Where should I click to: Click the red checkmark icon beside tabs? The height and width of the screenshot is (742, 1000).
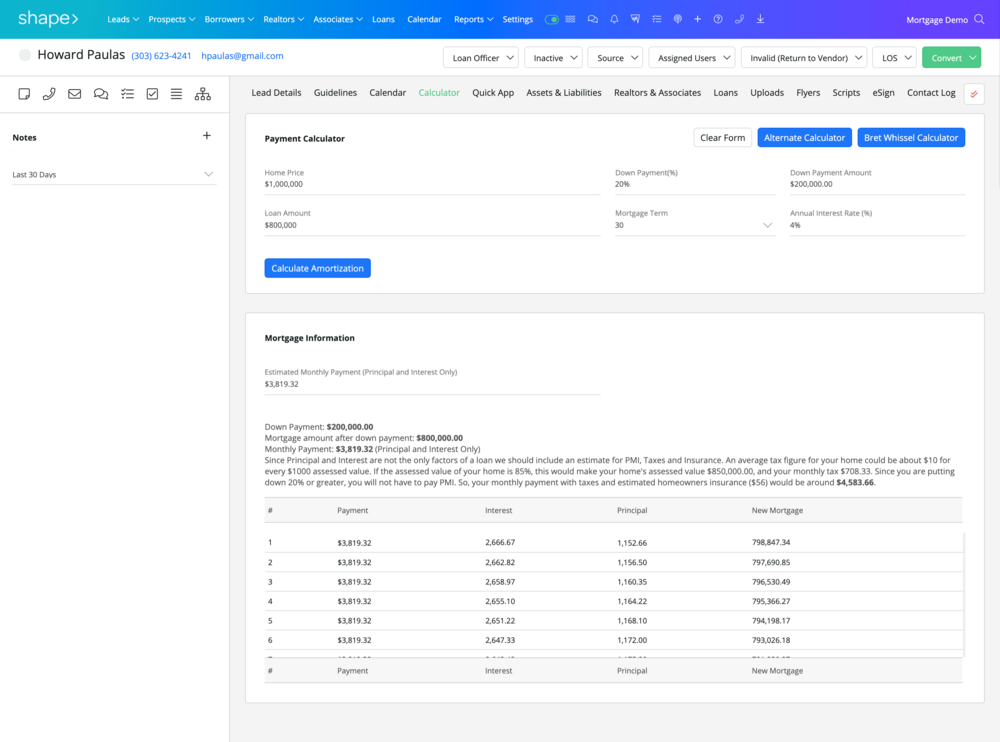tap(974, 94)
